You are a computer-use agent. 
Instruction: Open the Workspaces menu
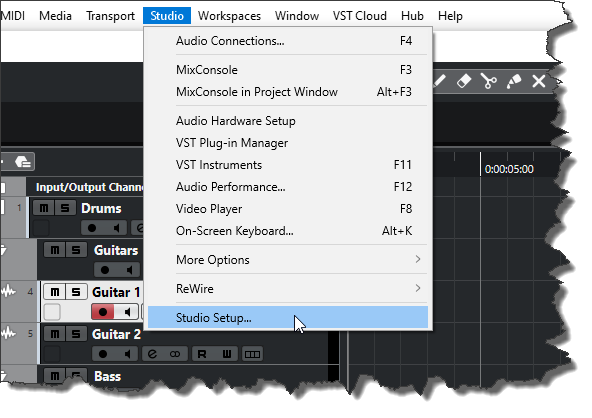click(229, 16)
